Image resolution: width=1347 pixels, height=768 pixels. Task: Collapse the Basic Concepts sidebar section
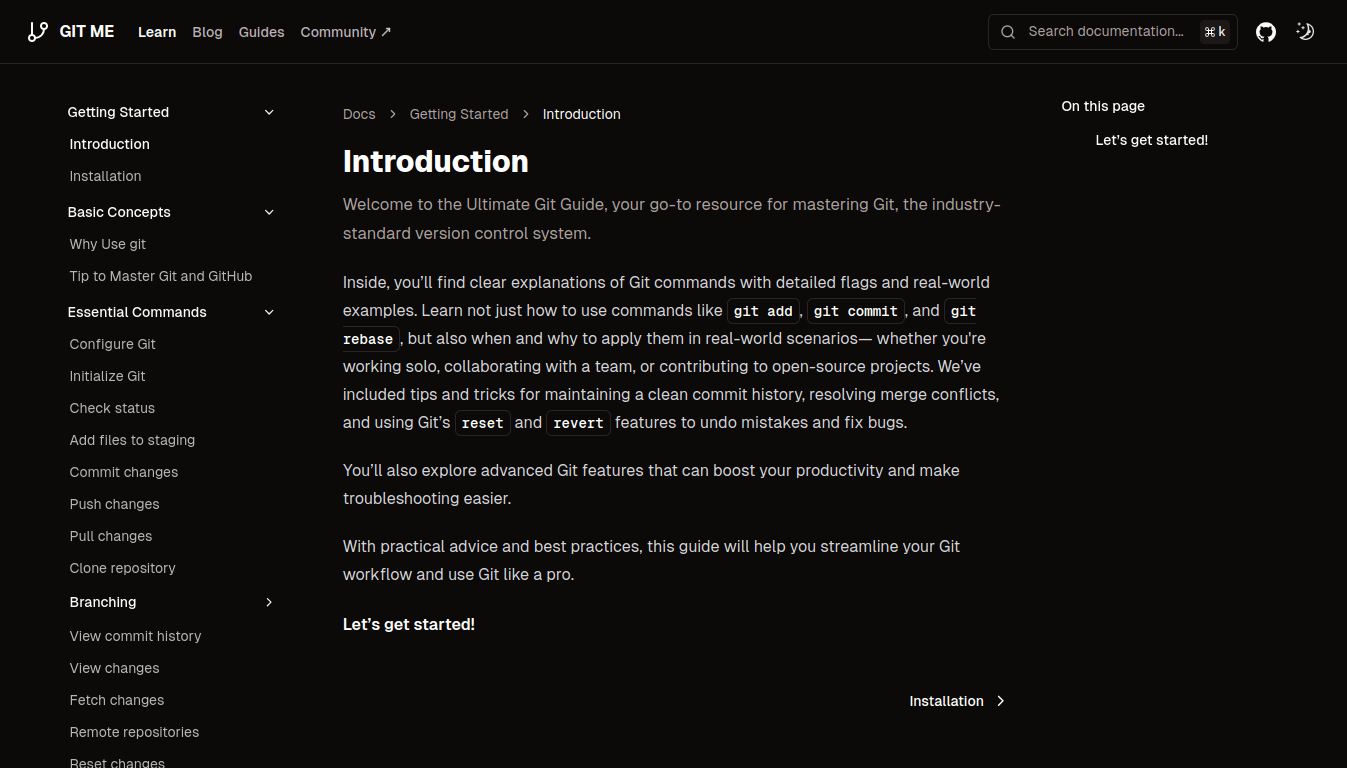[x=269, y=212]
